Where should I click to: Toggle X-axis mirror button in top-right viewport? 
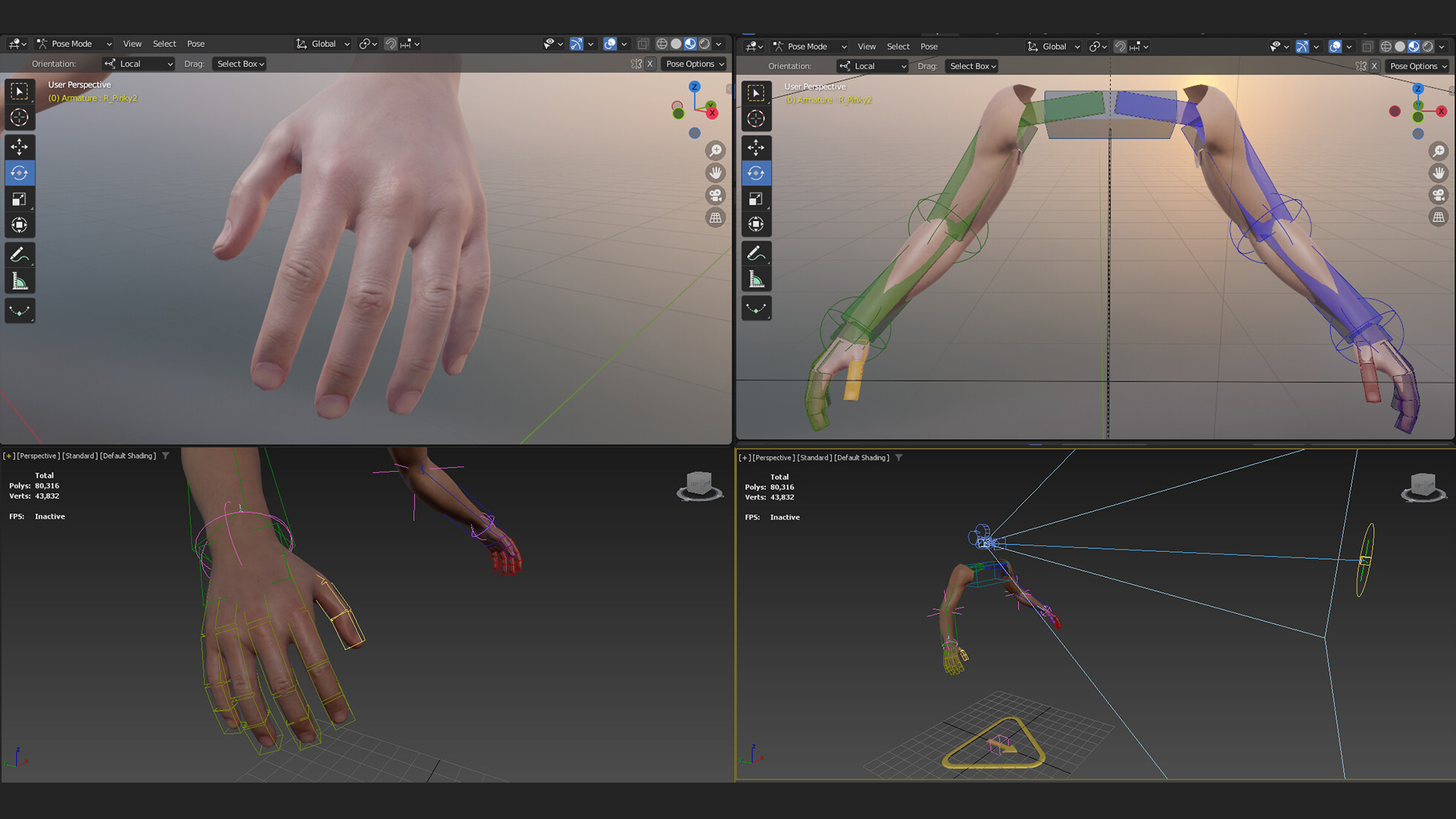click(x=1374, y=66)
